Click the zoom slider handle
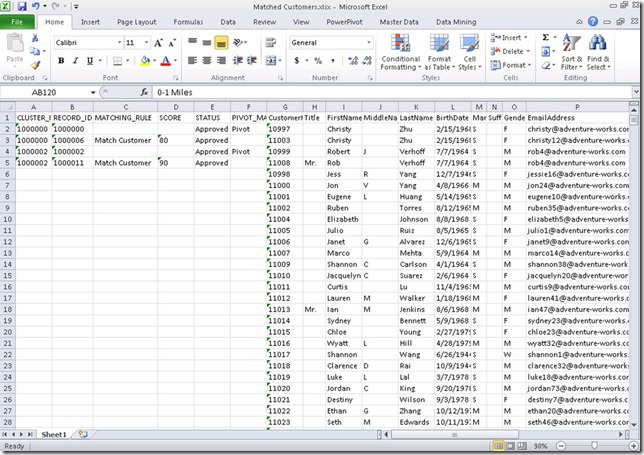This screenshot has width=644, height=455. [594, 446]
